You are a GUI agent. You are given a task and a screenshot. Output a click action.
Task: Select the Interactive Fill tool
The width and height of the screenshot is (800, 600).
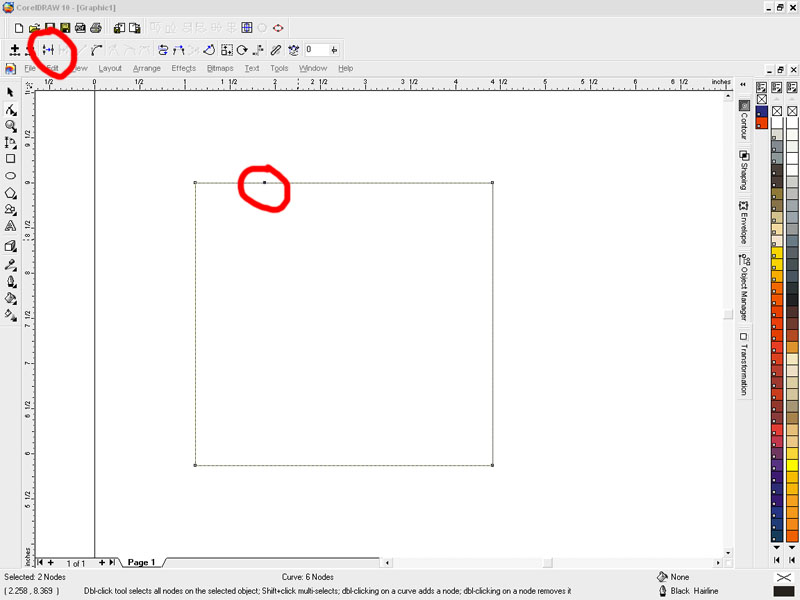click(x=10, y=315)
